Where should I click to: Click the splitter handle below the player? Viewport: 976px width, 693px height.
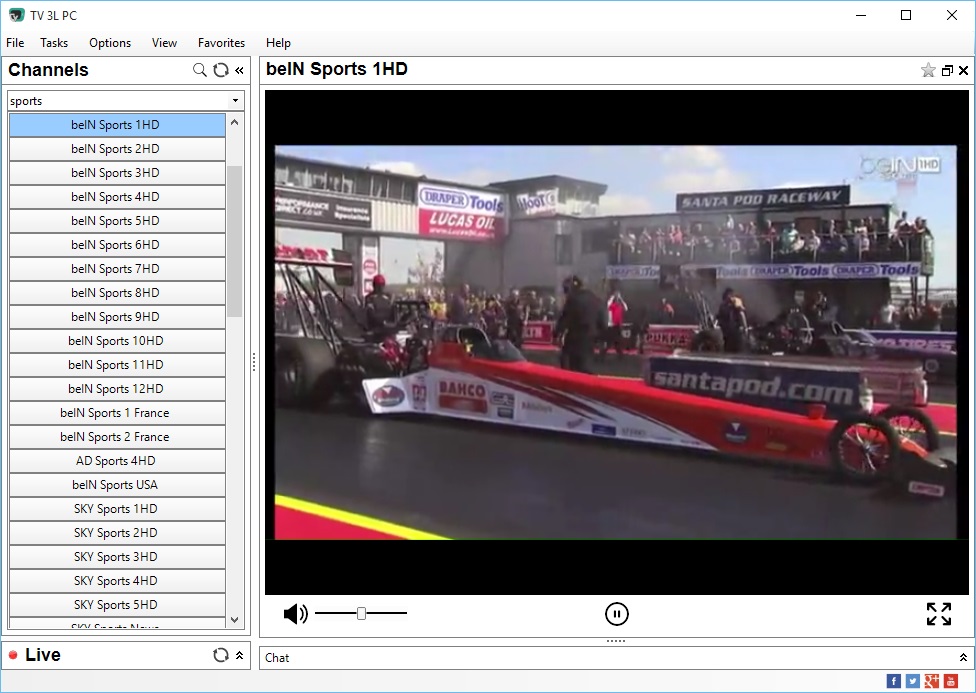coord(616,641)
